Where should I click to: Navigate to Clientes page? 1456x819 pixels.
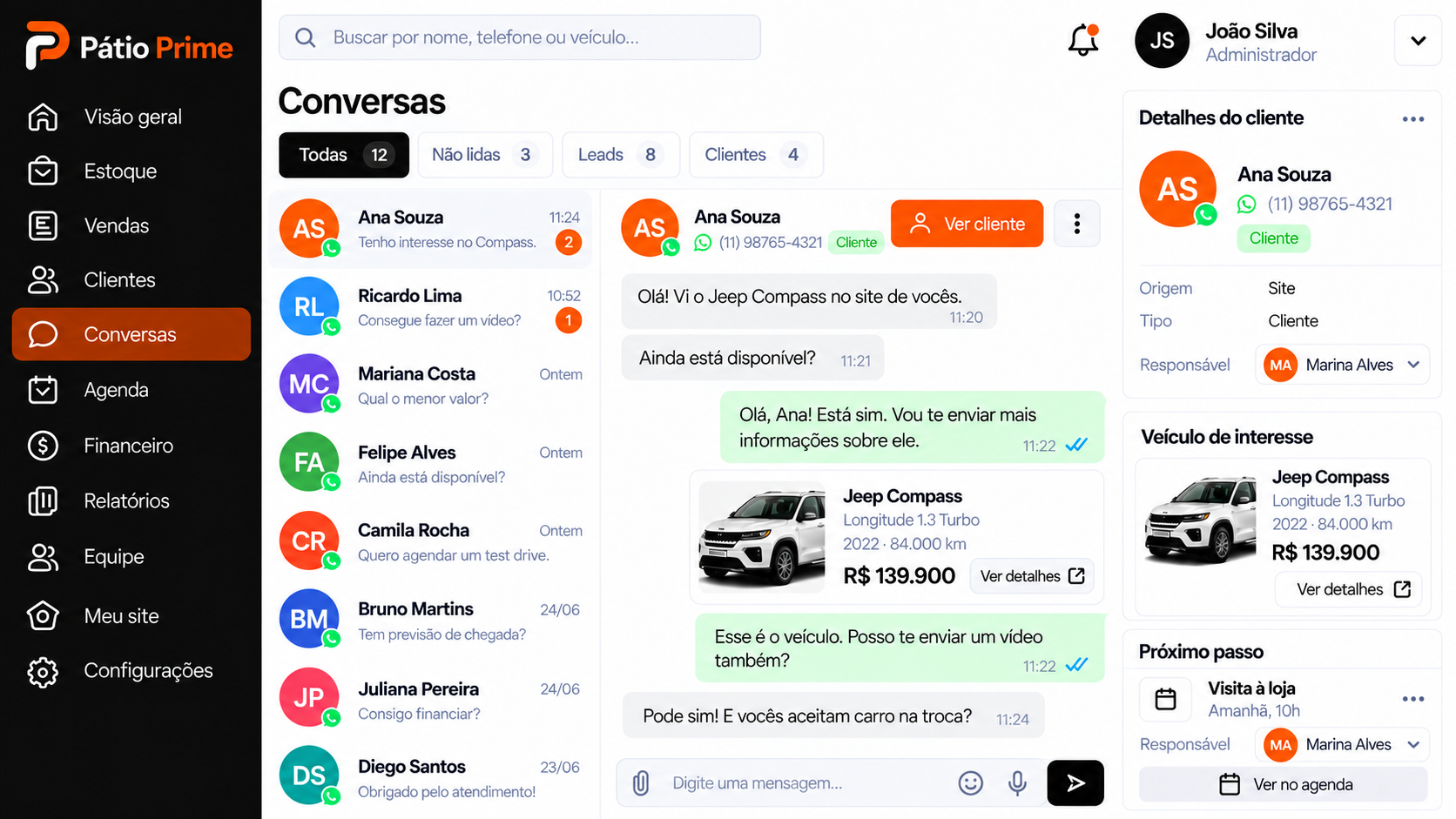tap(131, 280)
